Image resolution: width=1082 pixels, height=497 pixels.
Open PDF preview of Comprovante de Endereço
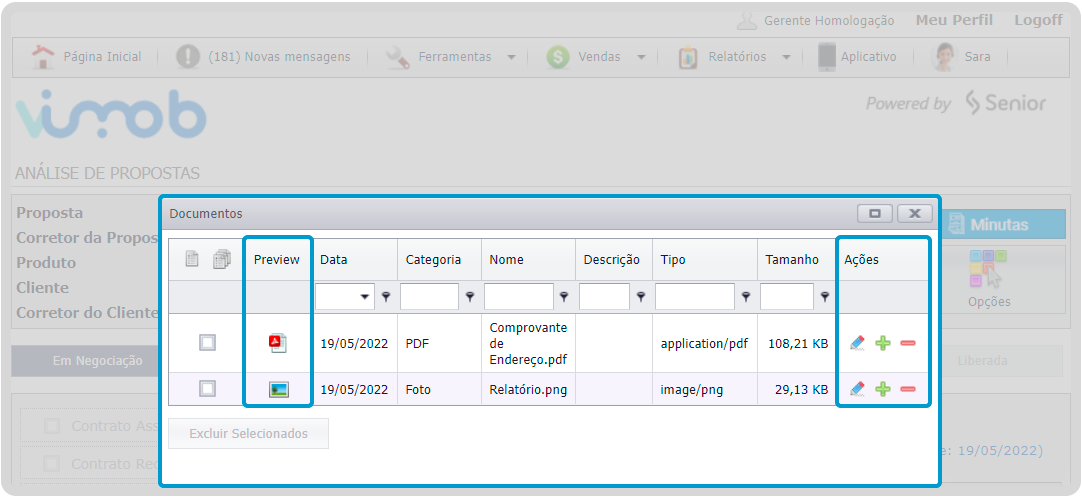[x=277, y=343]
